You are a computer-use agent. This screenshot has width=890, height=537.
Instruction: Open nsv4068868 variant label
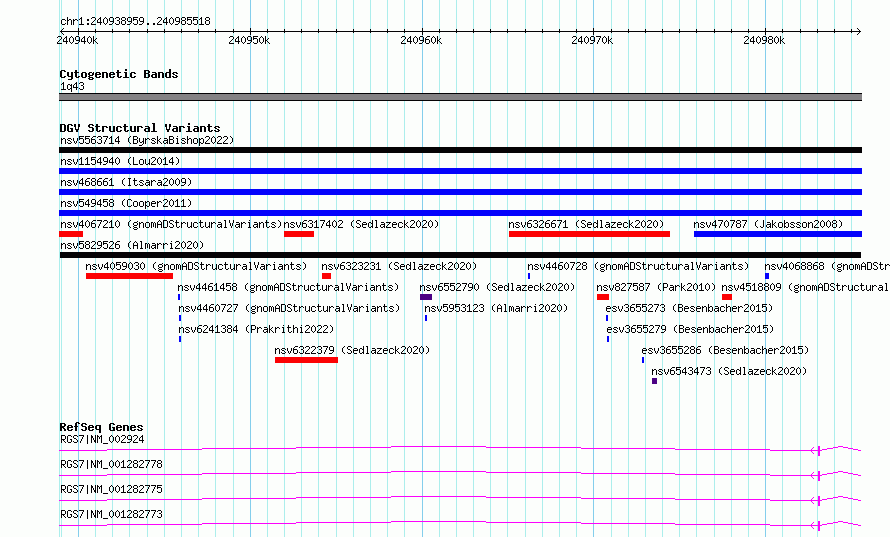826,266
